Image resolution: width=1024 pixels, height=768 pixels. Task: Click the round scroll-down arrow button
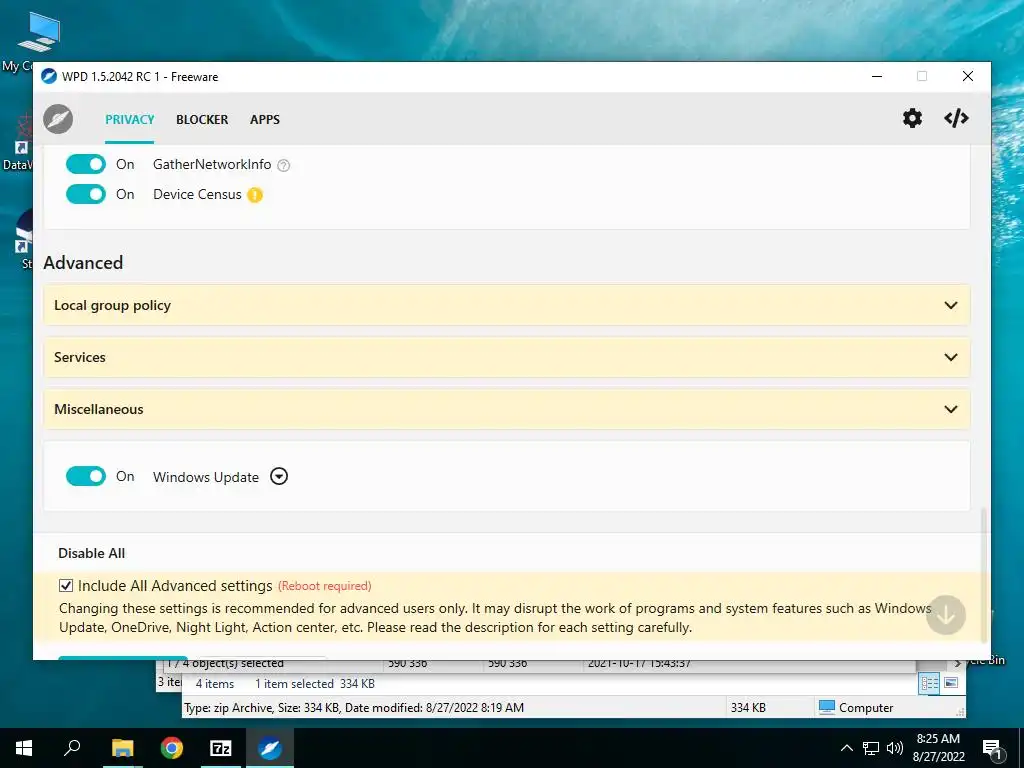pyautogui.click(x=946, y=615)
